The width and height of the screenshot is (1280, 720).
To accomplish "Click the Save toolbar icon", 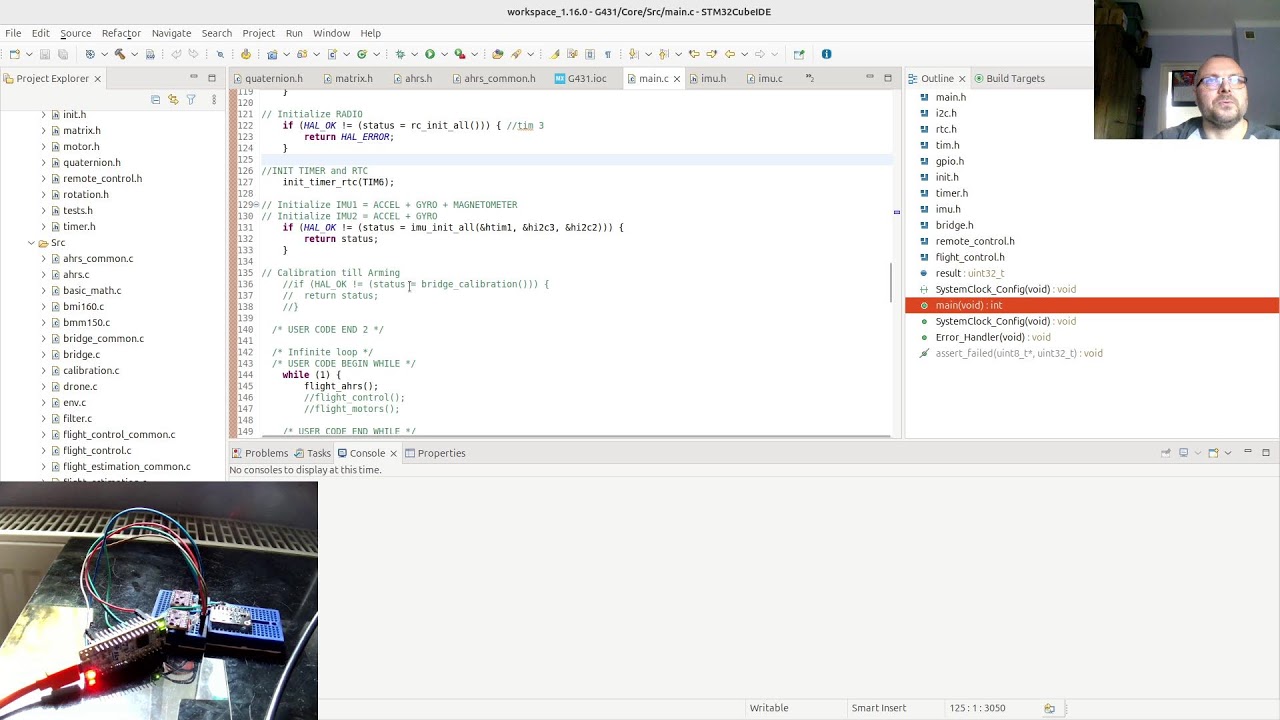I will (44, 54).
